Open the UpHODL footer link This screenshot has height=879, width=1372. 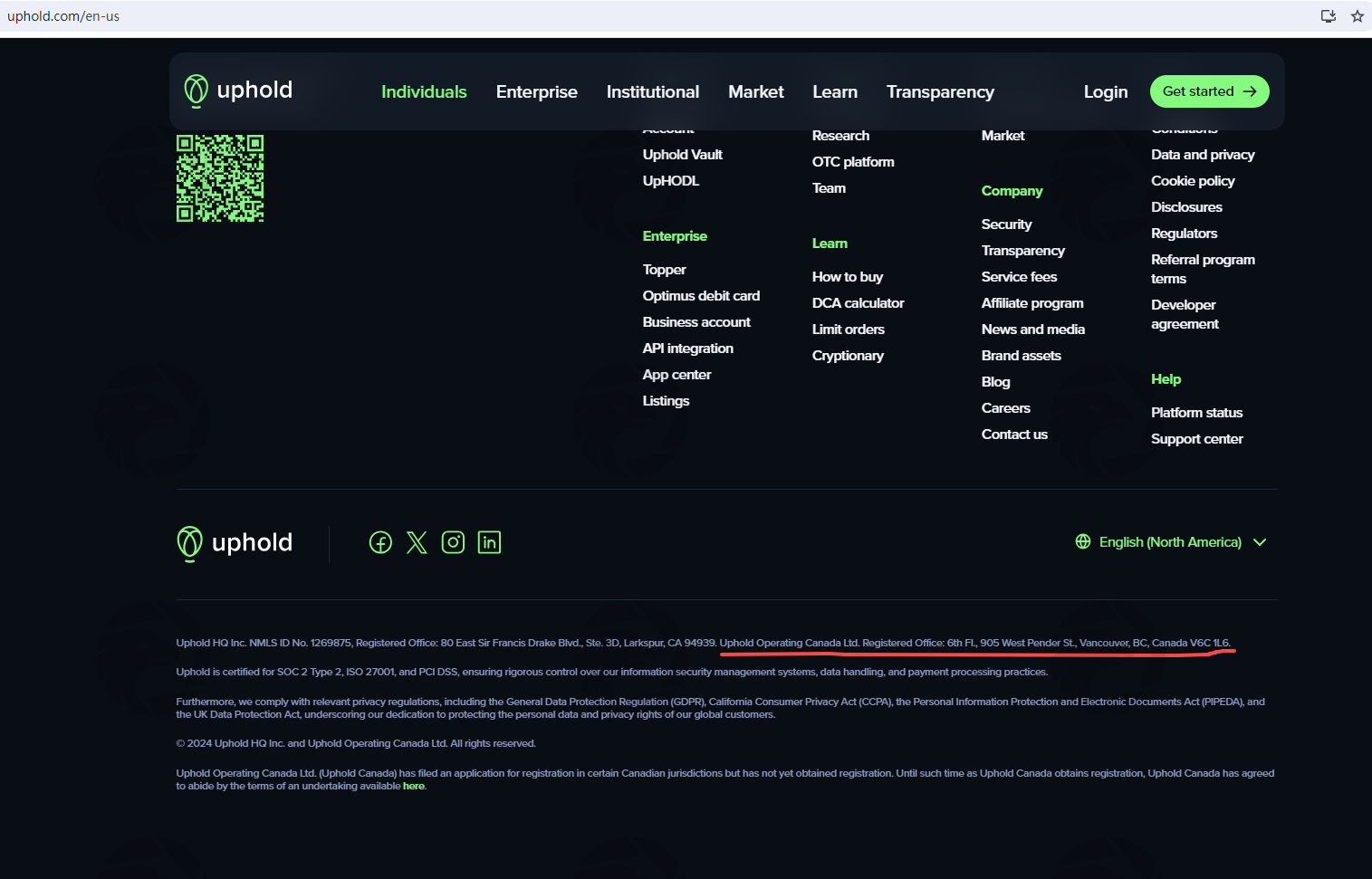click(x=671, y=181)
